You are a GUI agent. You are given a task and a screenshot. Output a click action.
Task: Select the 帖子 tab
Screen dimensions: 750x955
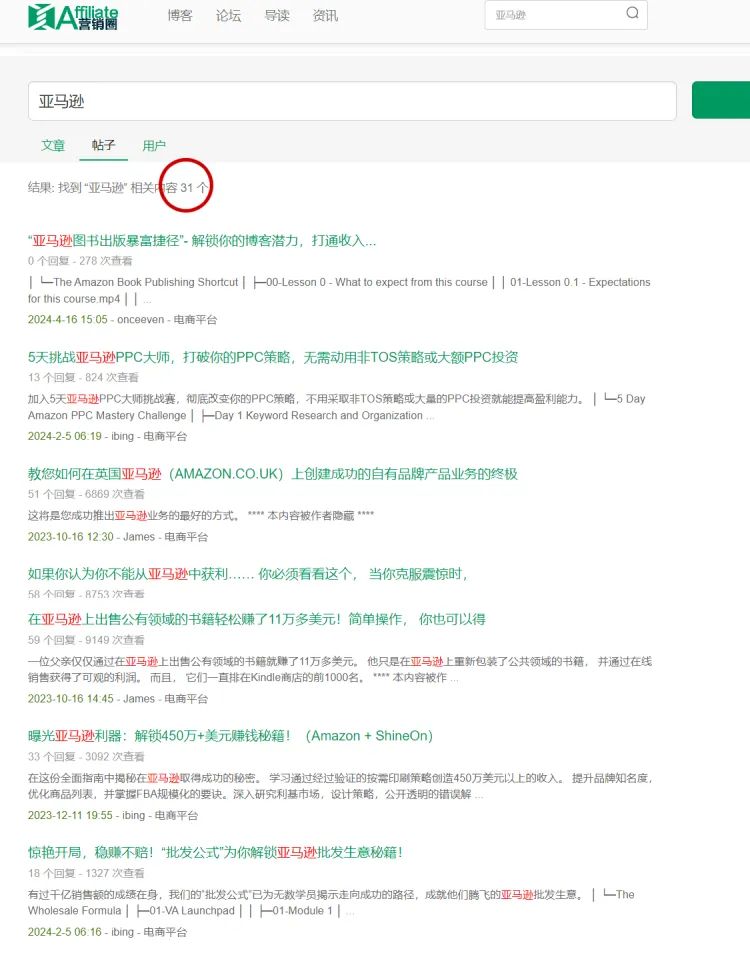104,145
